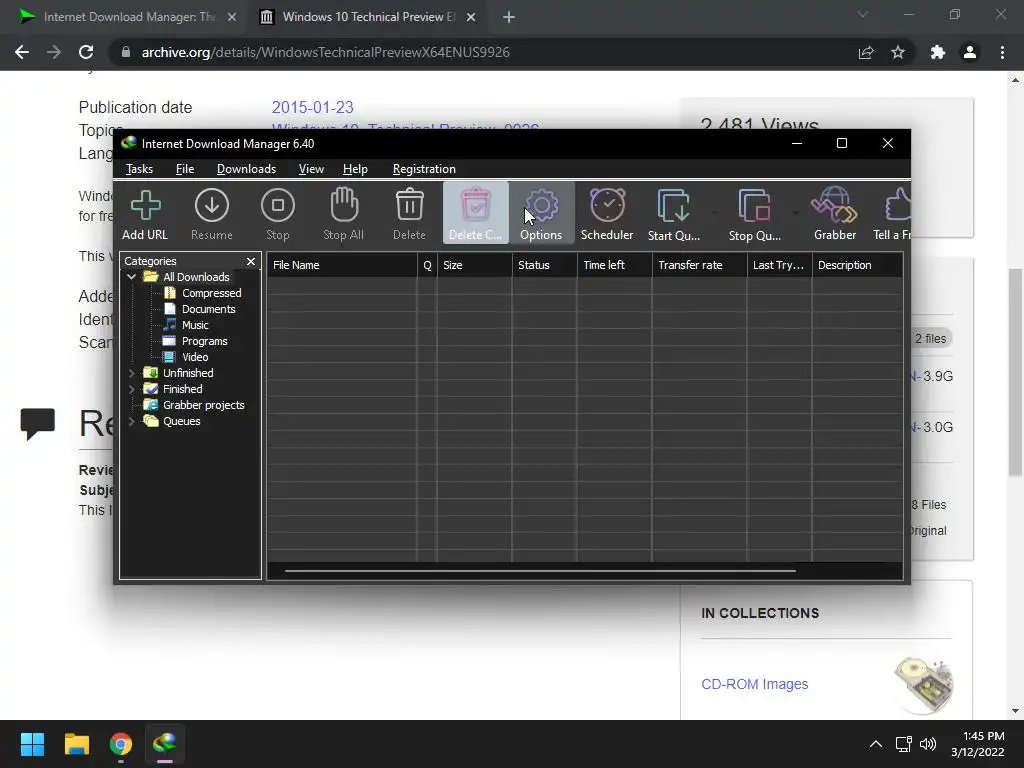Open the Windows Start menu
The width and height of the screenshot is (1024, 768).
coord(32,744)
